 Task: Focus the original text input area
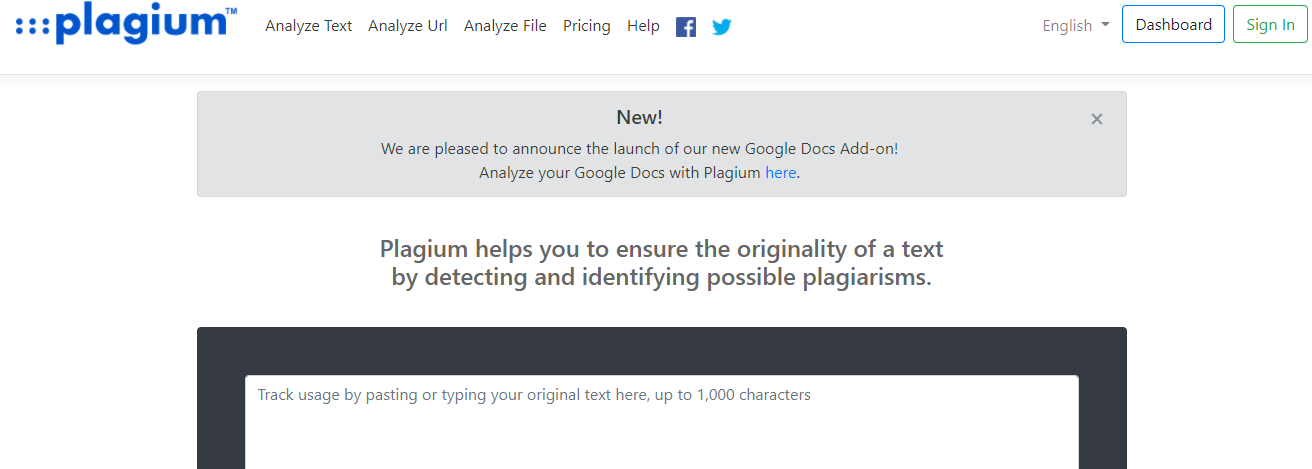click(662, 422)
